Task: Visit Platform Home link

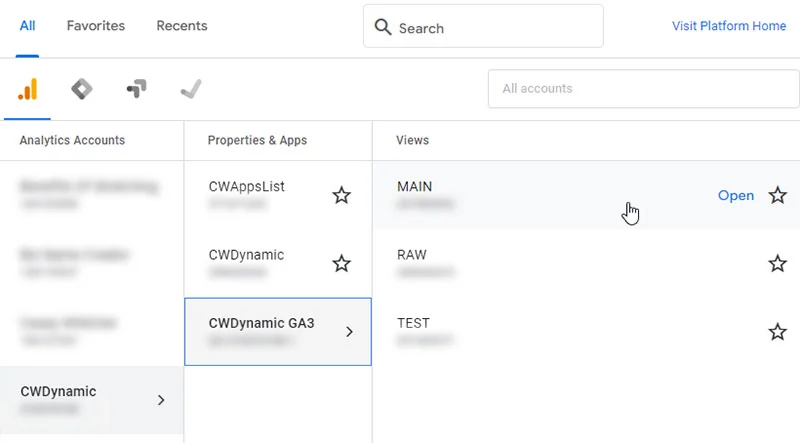Action: [x=729, y=26]
